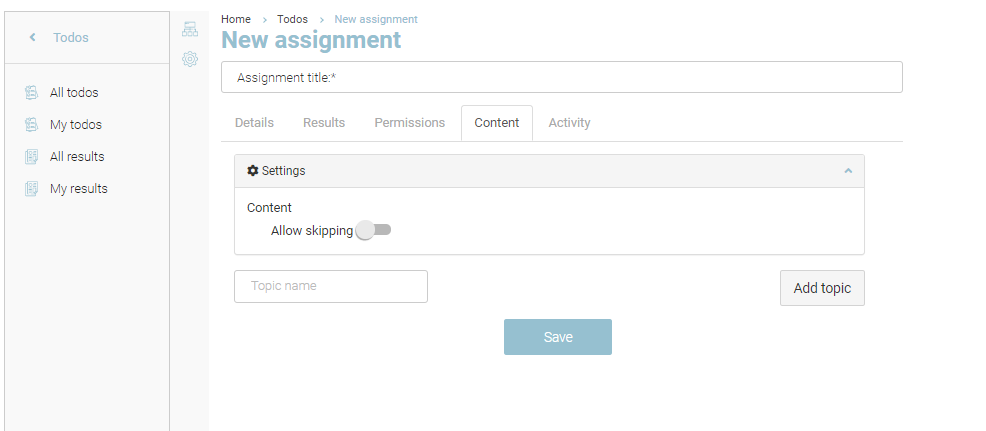Collapse the Settings panel with chevron

(x=848, y=171)
